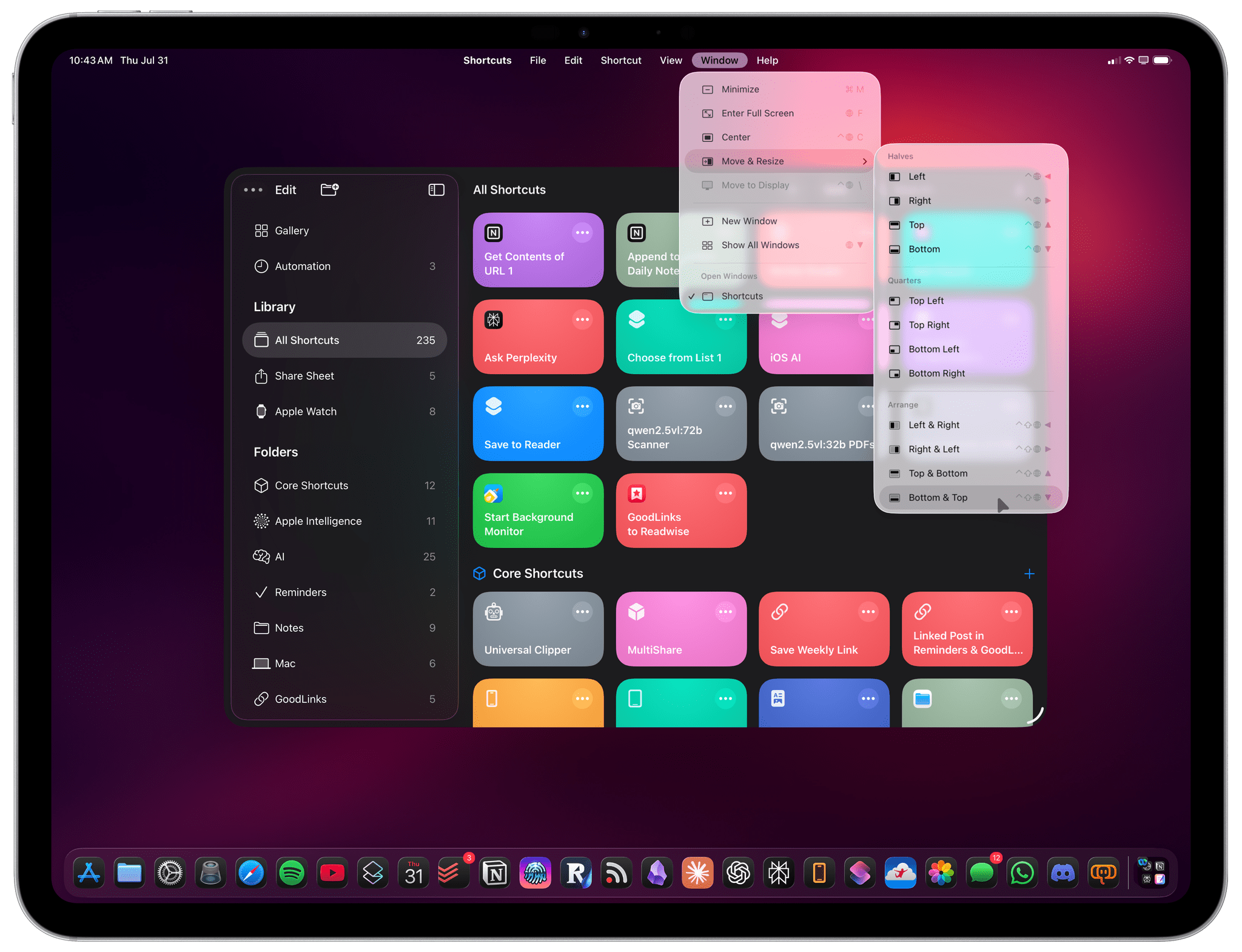Image resolution: width=1242 pixels, height=952 pixels.
Task: Select Top Left quarter option
Action: tap(971, 301)
